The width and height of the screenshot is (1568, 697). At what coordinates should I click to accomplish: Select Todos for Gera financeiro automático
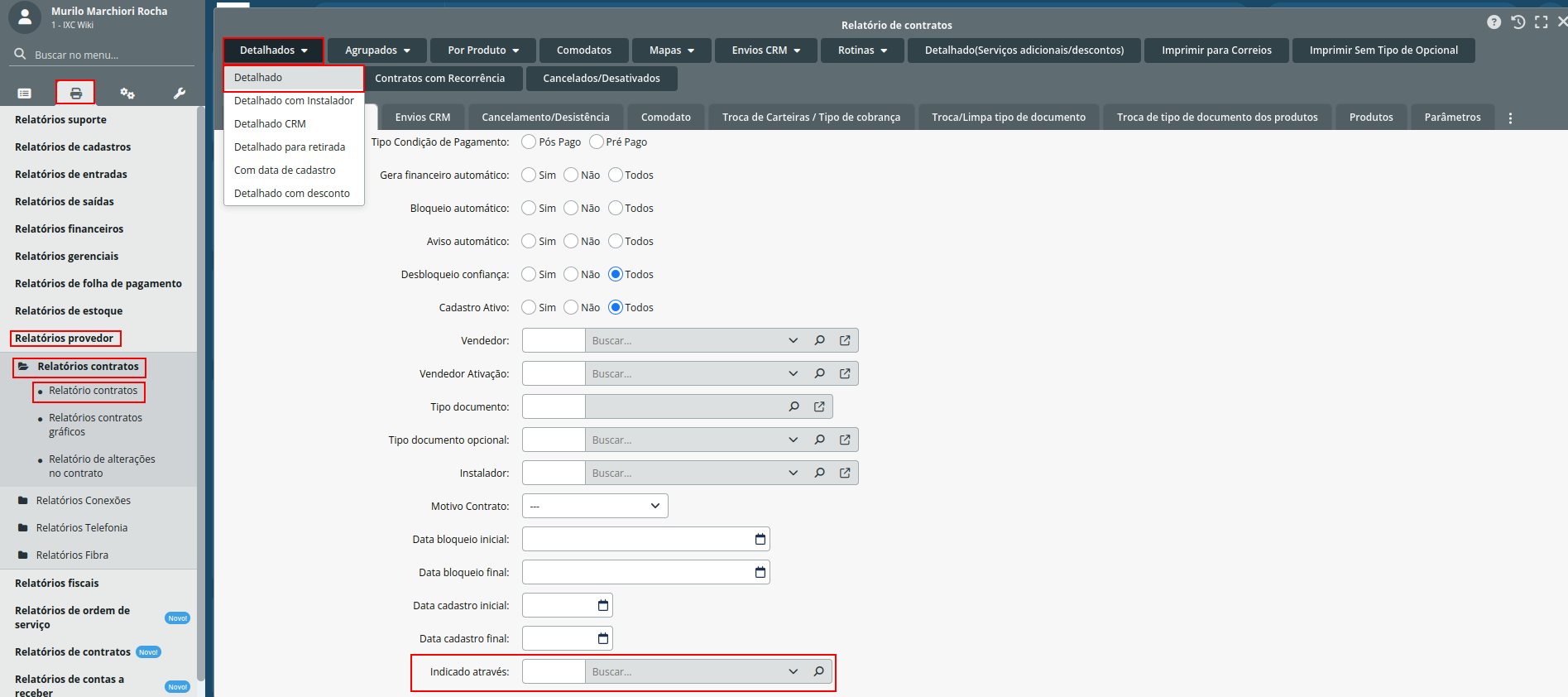pos(616,175)
